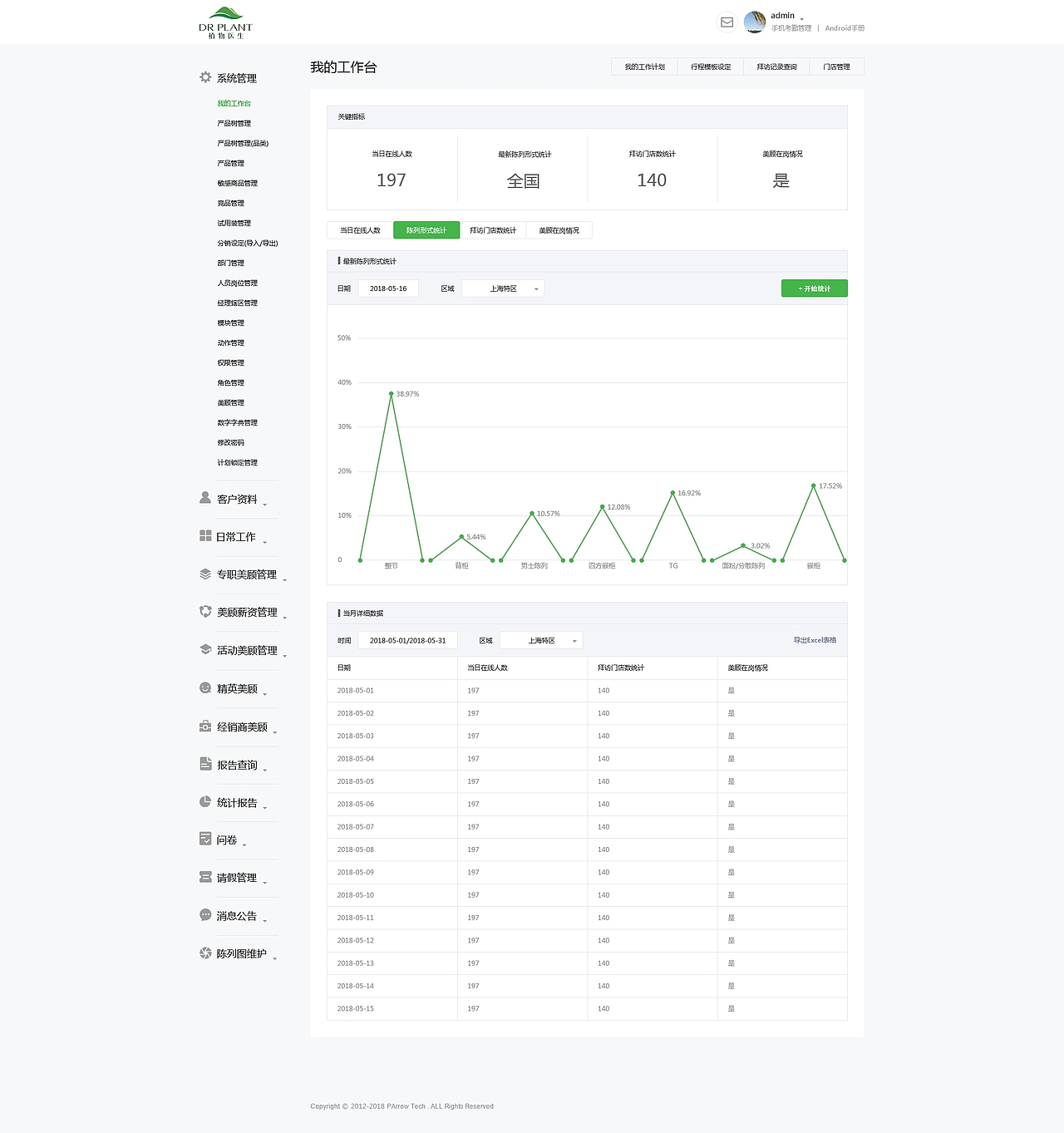Open the mail envelope icon in header
Screen dimensions: 1064x1133
727,22
